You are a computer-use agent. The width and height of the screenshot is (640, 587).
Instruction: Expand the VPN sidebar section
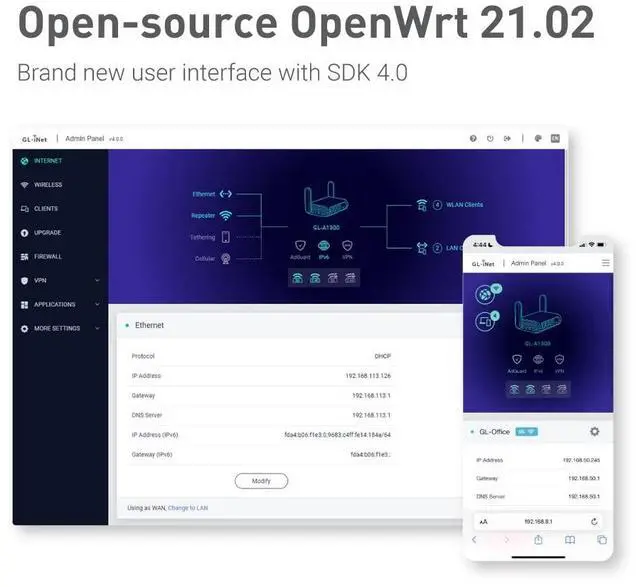point(58,281)
